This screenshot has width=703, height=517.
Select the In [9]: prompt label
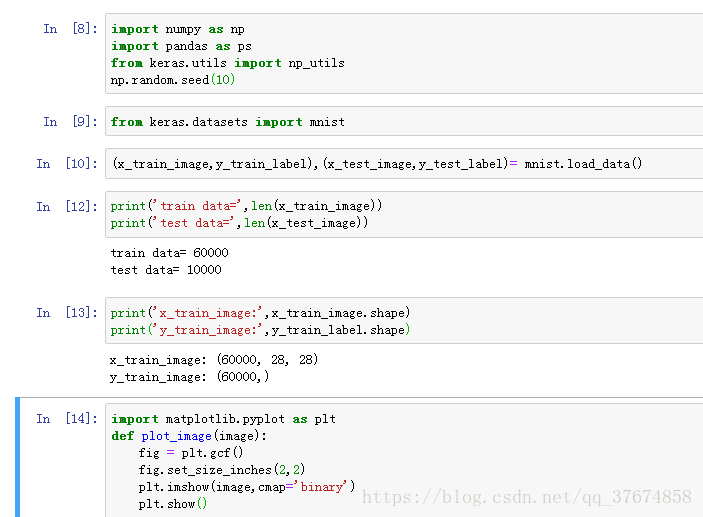tap(70, 122)
